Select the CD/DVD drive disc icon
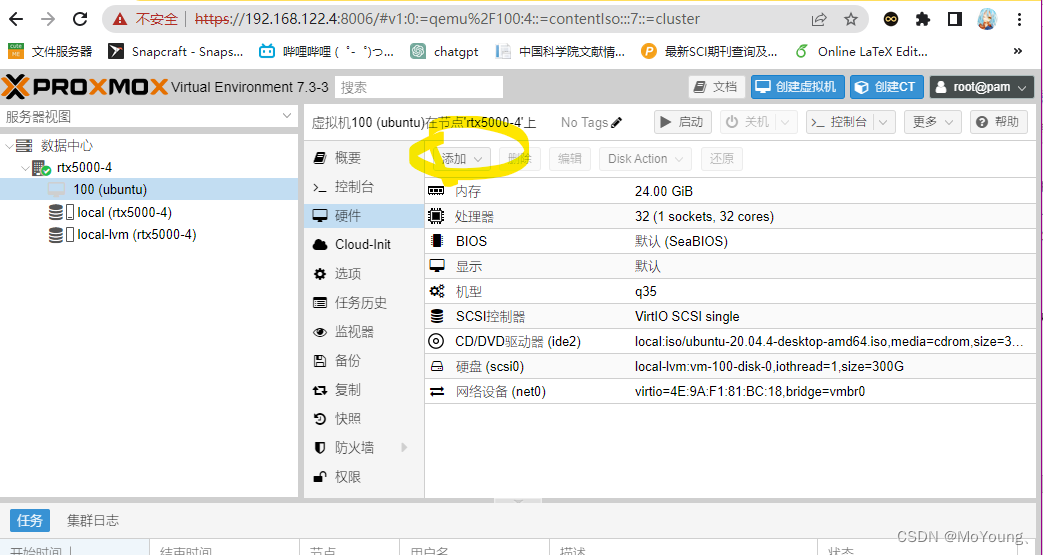Image resolution: width=1043 pixels, height=555 pixels. coord(436,341)
